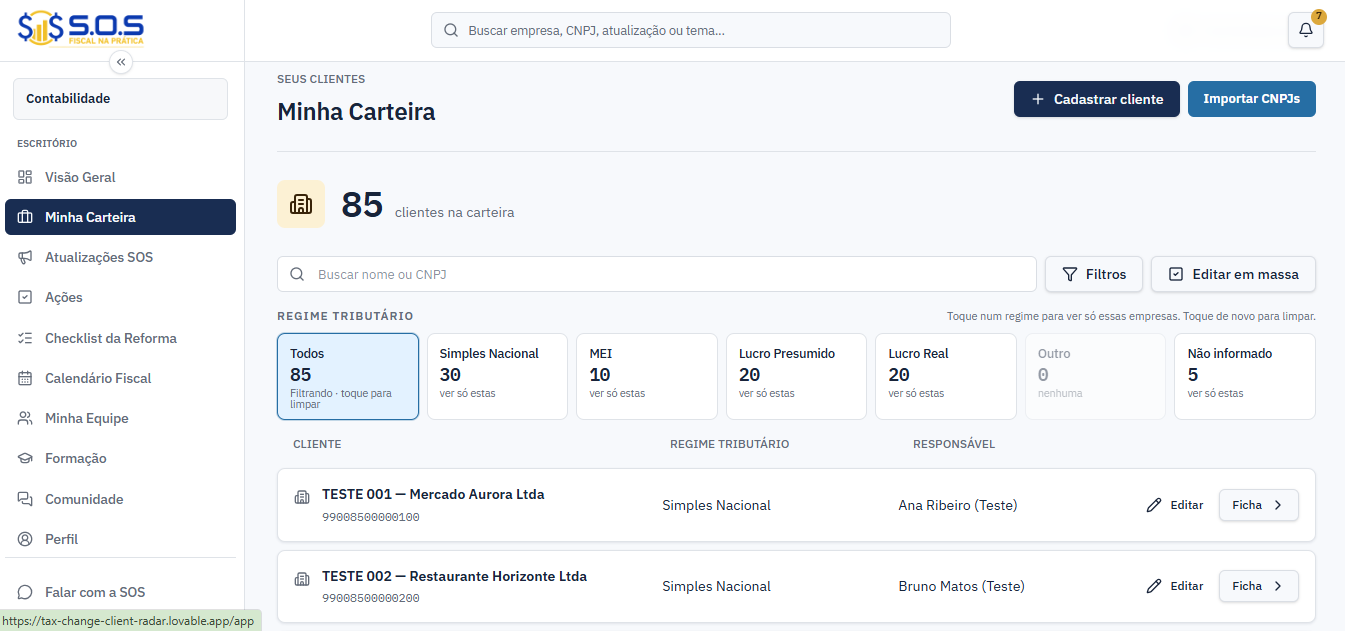Show only Lucro Real clients
Screen dimensions: 1345x631
click(946, 376)
